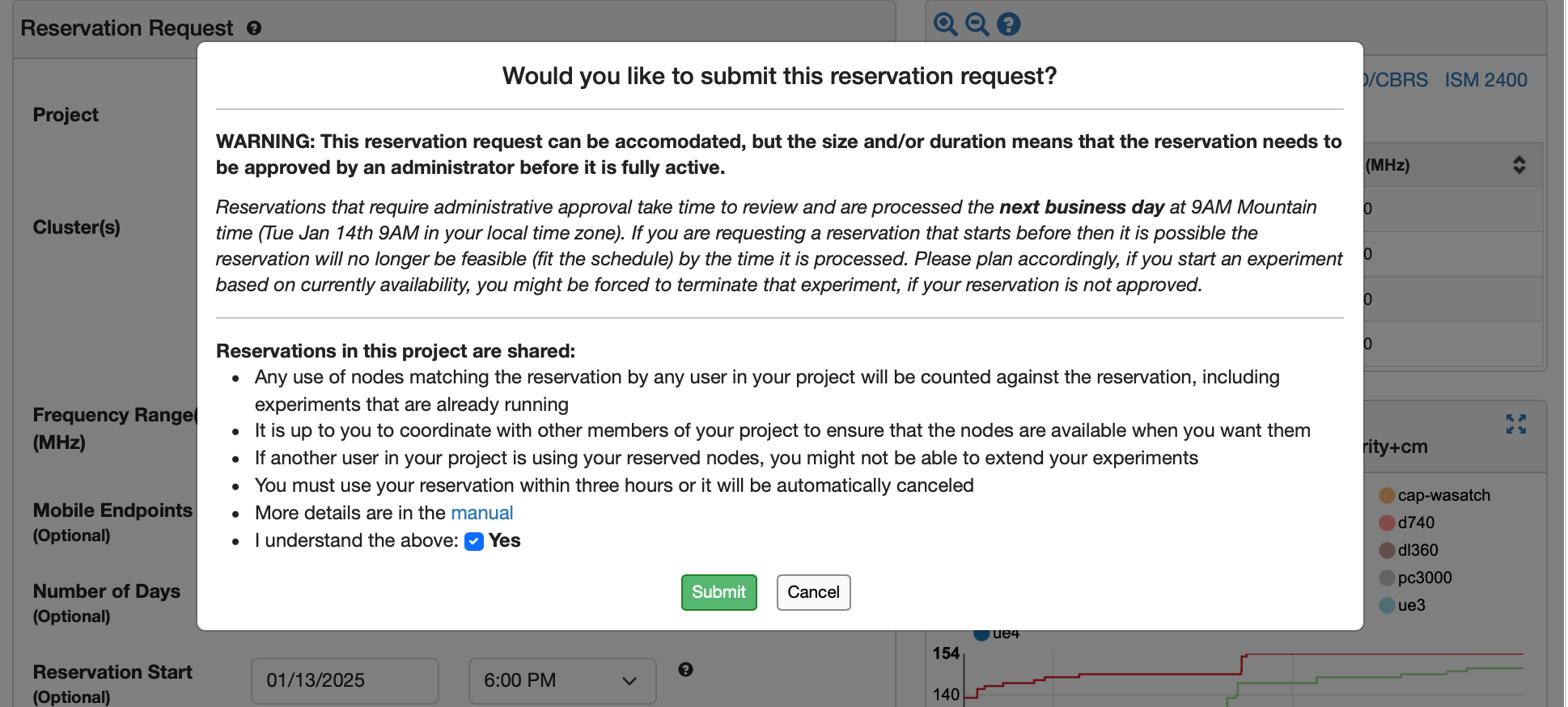Screen dimensions: 1568x707
Task: Cancel the reservation submission dialog
Action: click(813, 592)
